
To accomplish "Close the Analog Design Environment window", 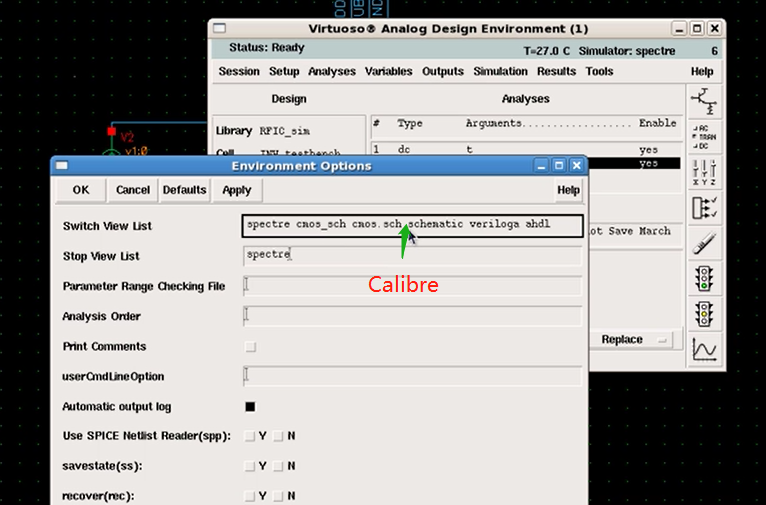I will (715, 29).
